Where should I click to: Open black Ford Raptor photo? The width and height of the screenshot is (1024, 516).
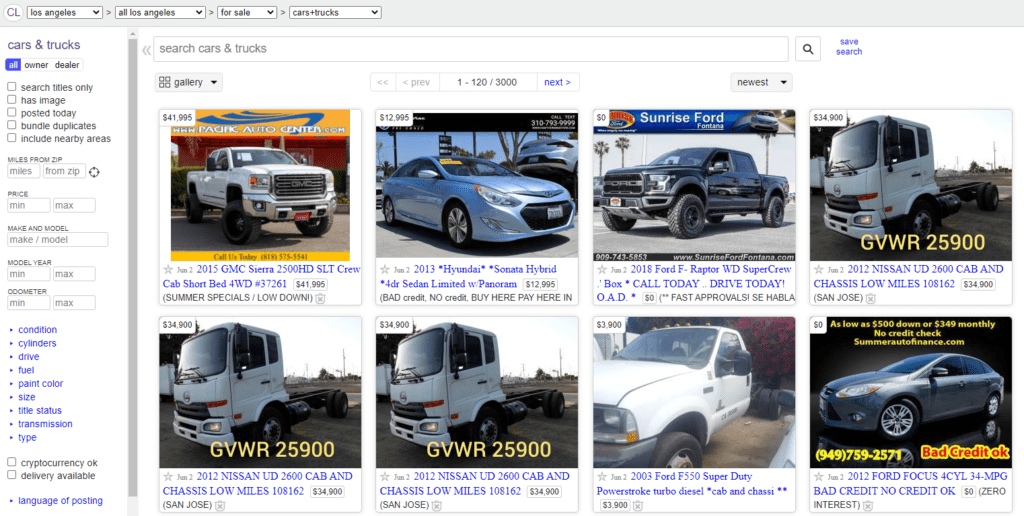point(694,185)
